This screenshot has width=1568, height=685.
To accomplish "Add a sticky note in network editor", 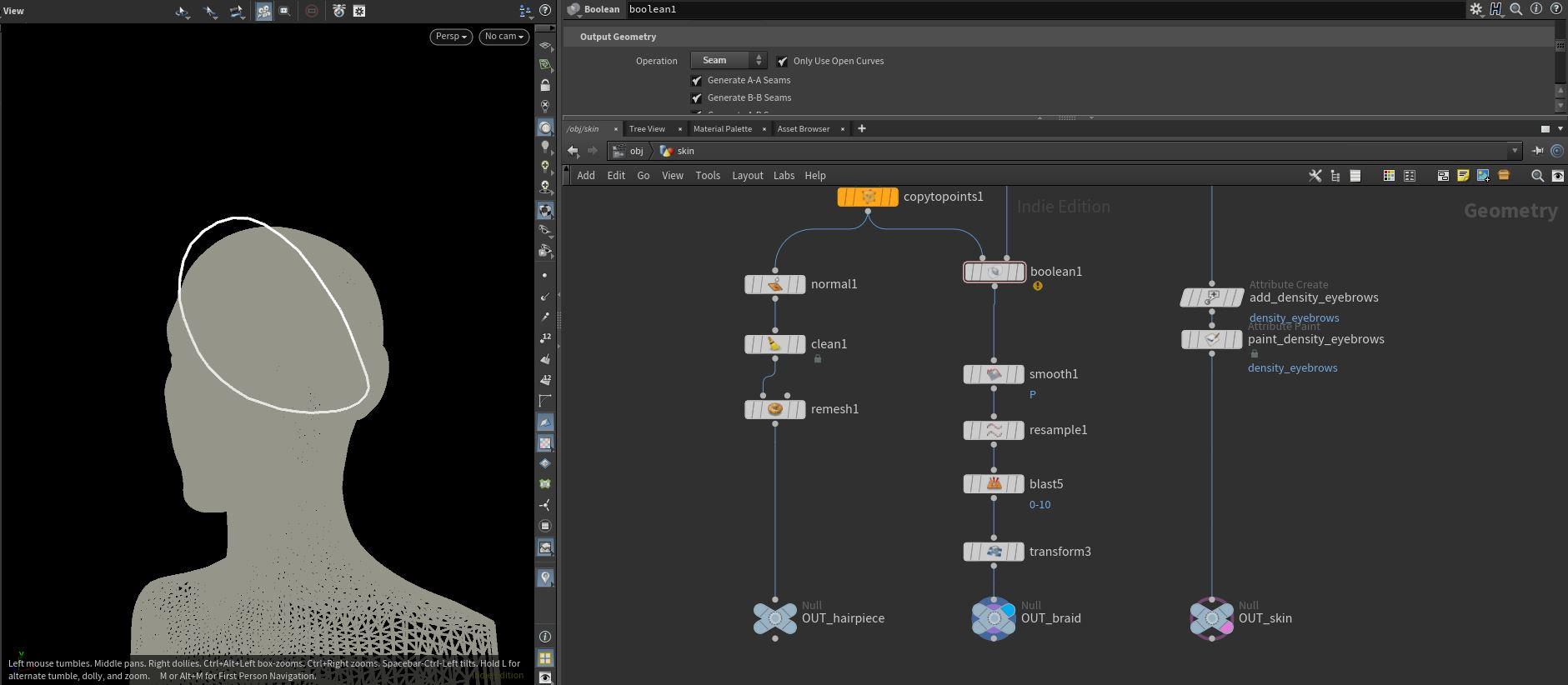I will 1463,176.
